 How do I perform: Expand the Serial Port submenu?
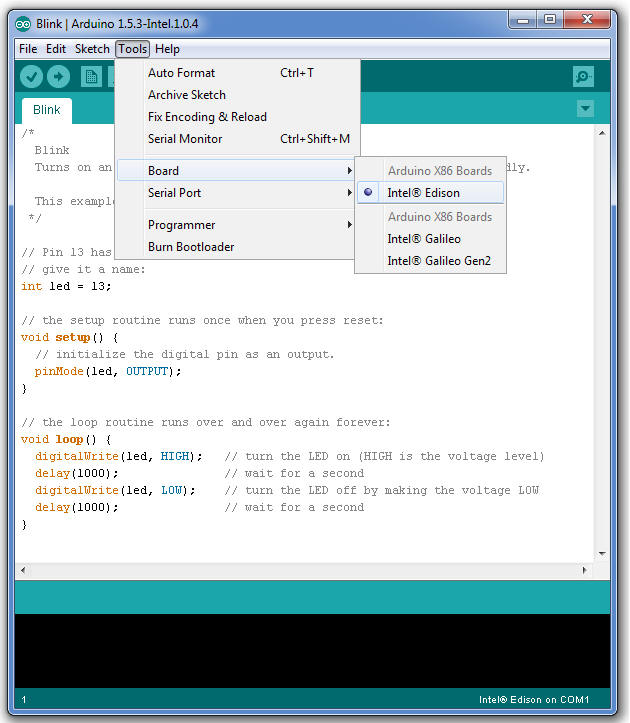(235, 193)
